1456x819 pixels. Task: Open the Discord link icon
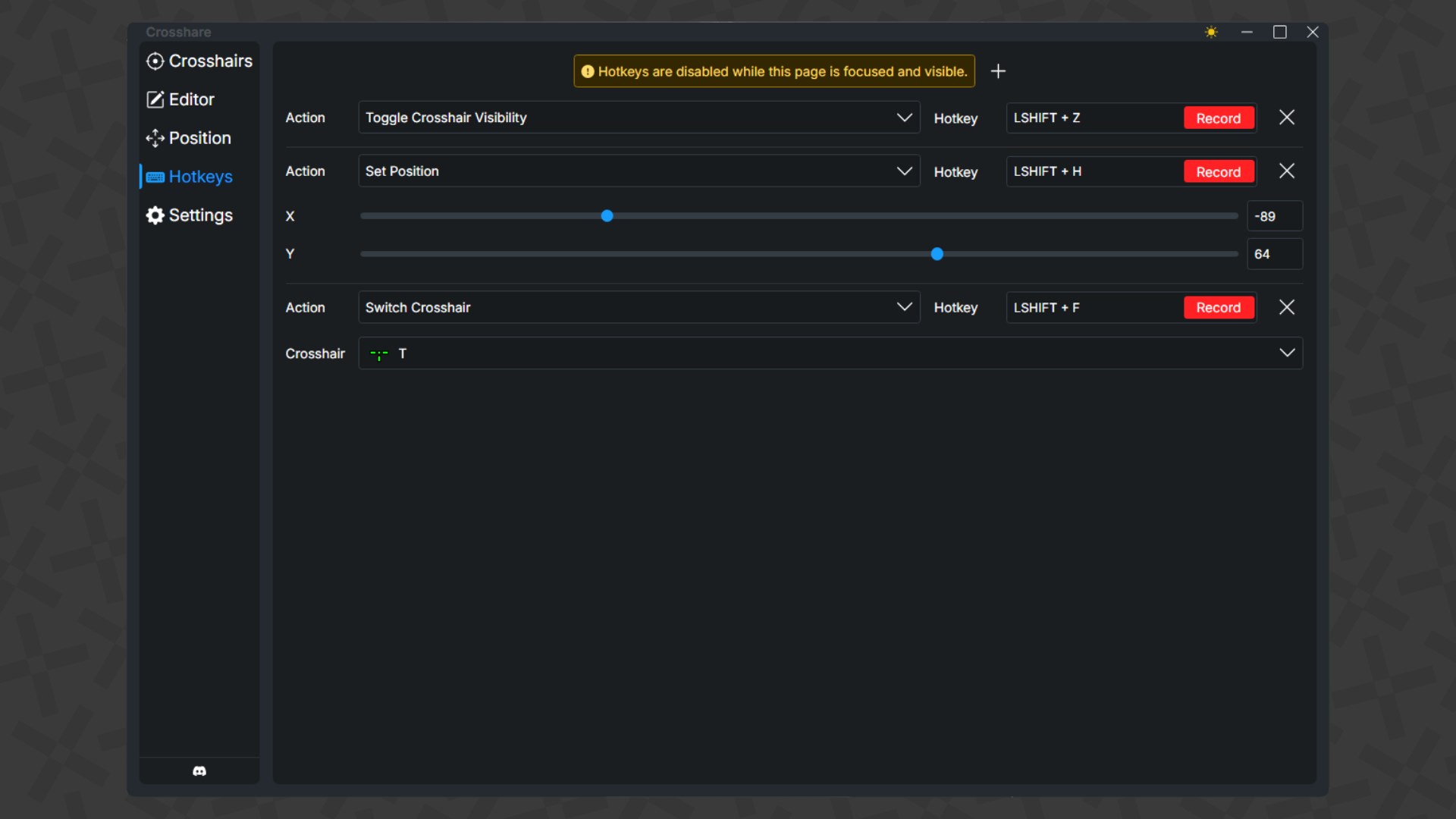(x=199, y=771)
